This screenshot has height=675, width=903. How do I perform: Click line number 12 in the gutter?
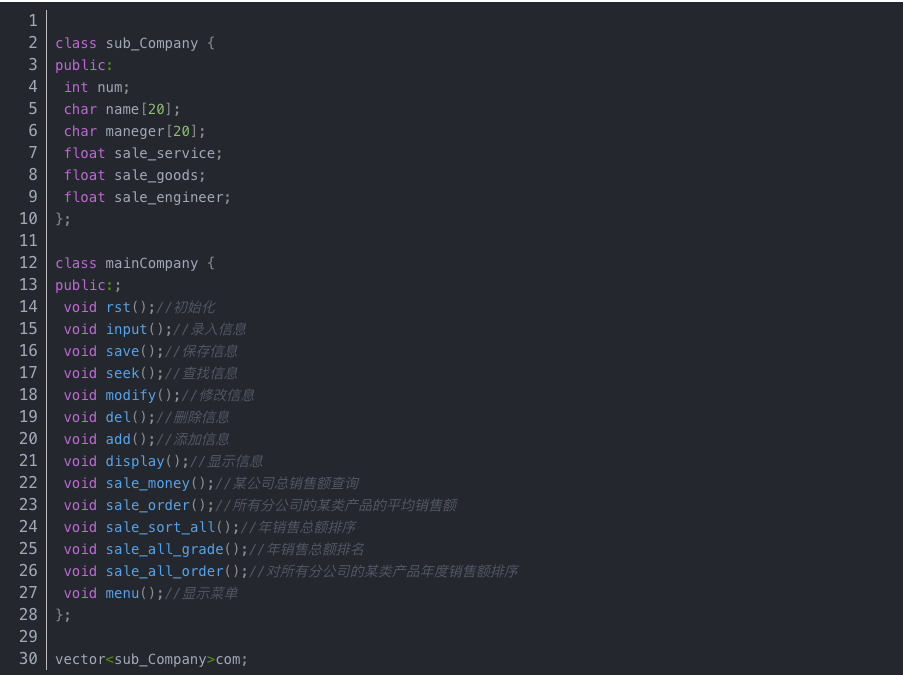point(28,263)
